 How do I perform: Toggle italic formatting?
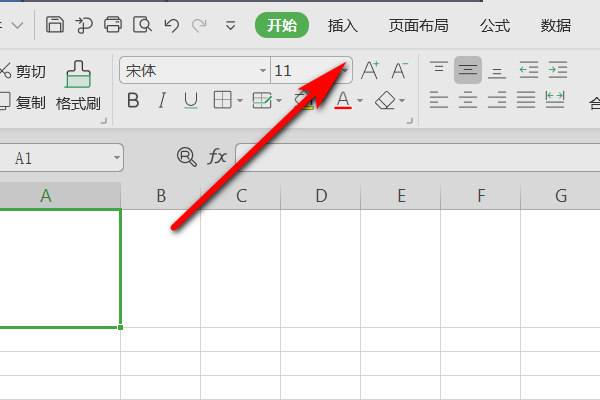(162, 101)
